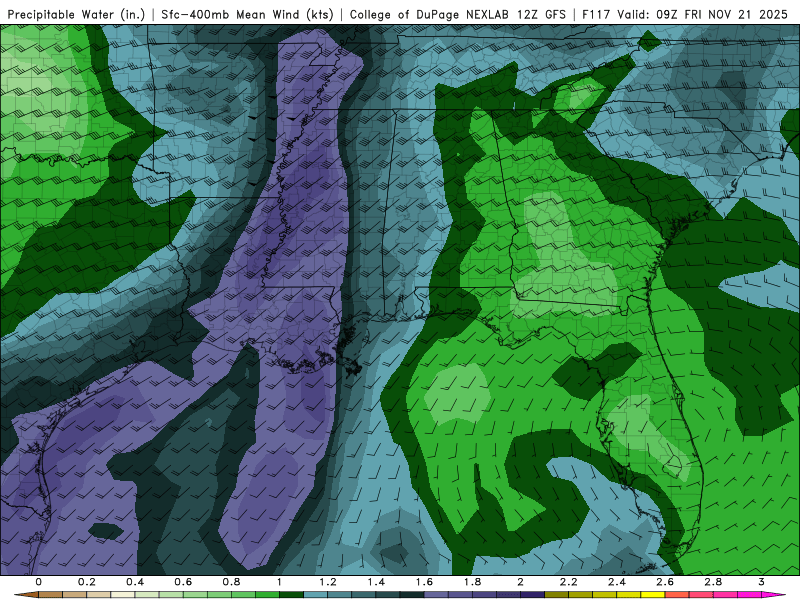800x600 pixels.
Task: Click the dark green colorbar swatch right of 1
Action: [291, 595]
